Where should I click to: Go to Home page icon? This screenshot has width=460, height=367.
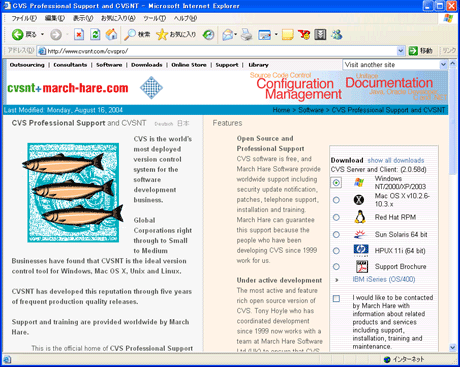(112, 34)
